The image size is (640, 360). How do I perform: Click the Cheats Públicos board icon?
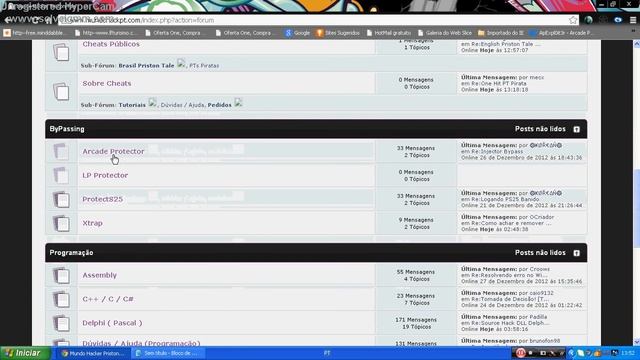[x=61, y=52]
